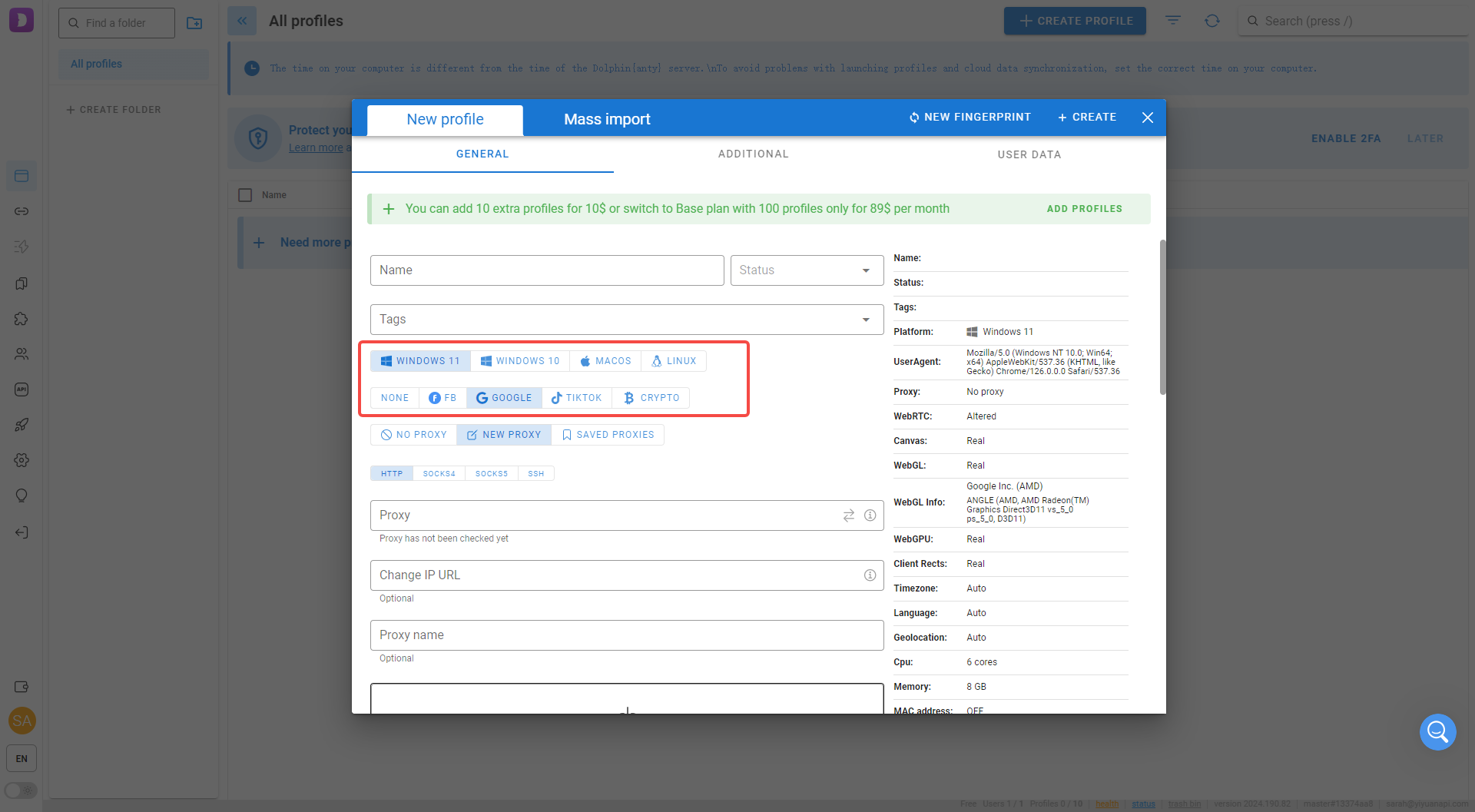Select macOS platform
Viewport: 1475px width, 812px height.
tap(605, 361)
